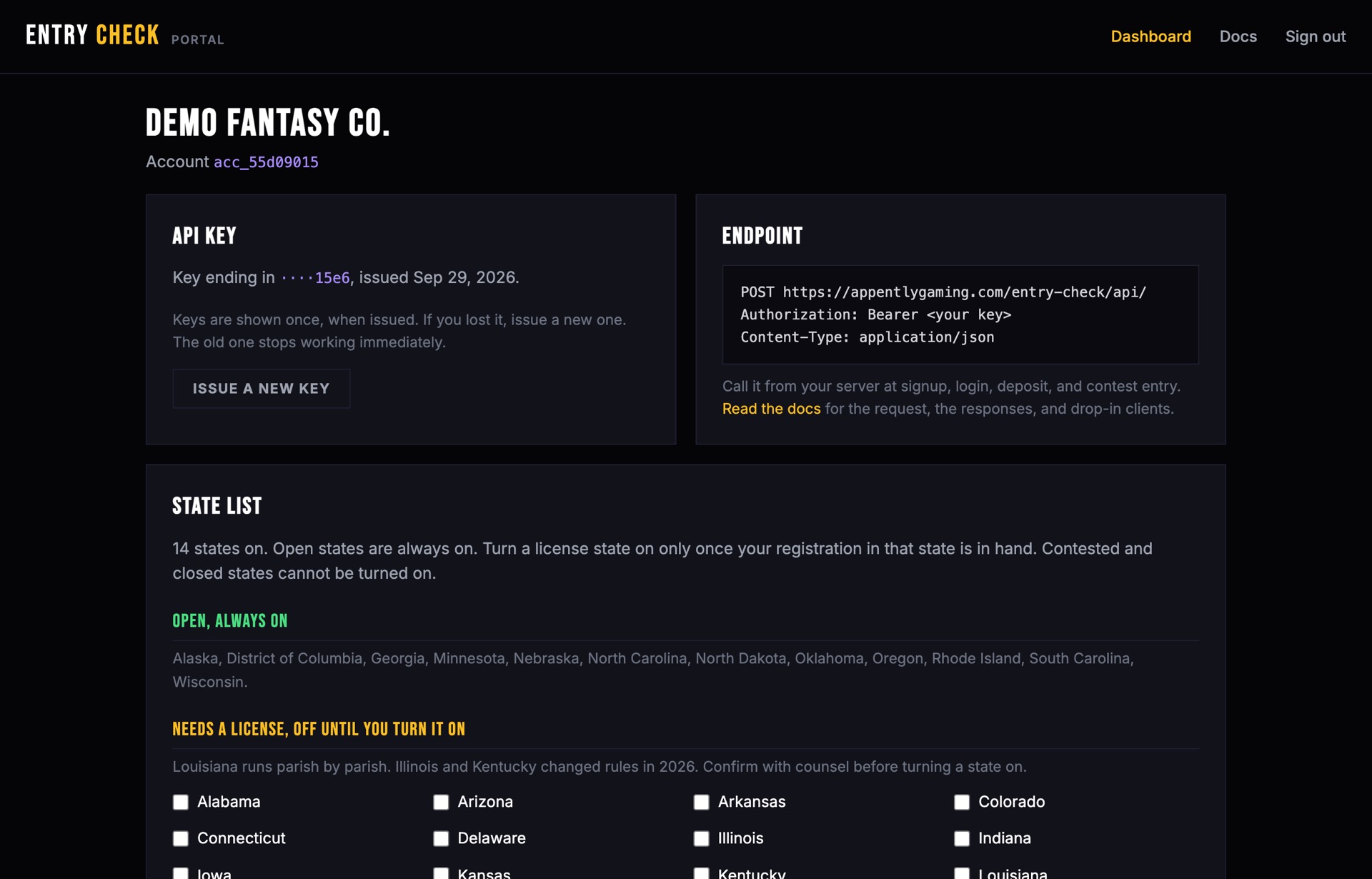Click the key ending 15e6 text
Viewport: 1372px width, 879px height.
pos(315,278)
